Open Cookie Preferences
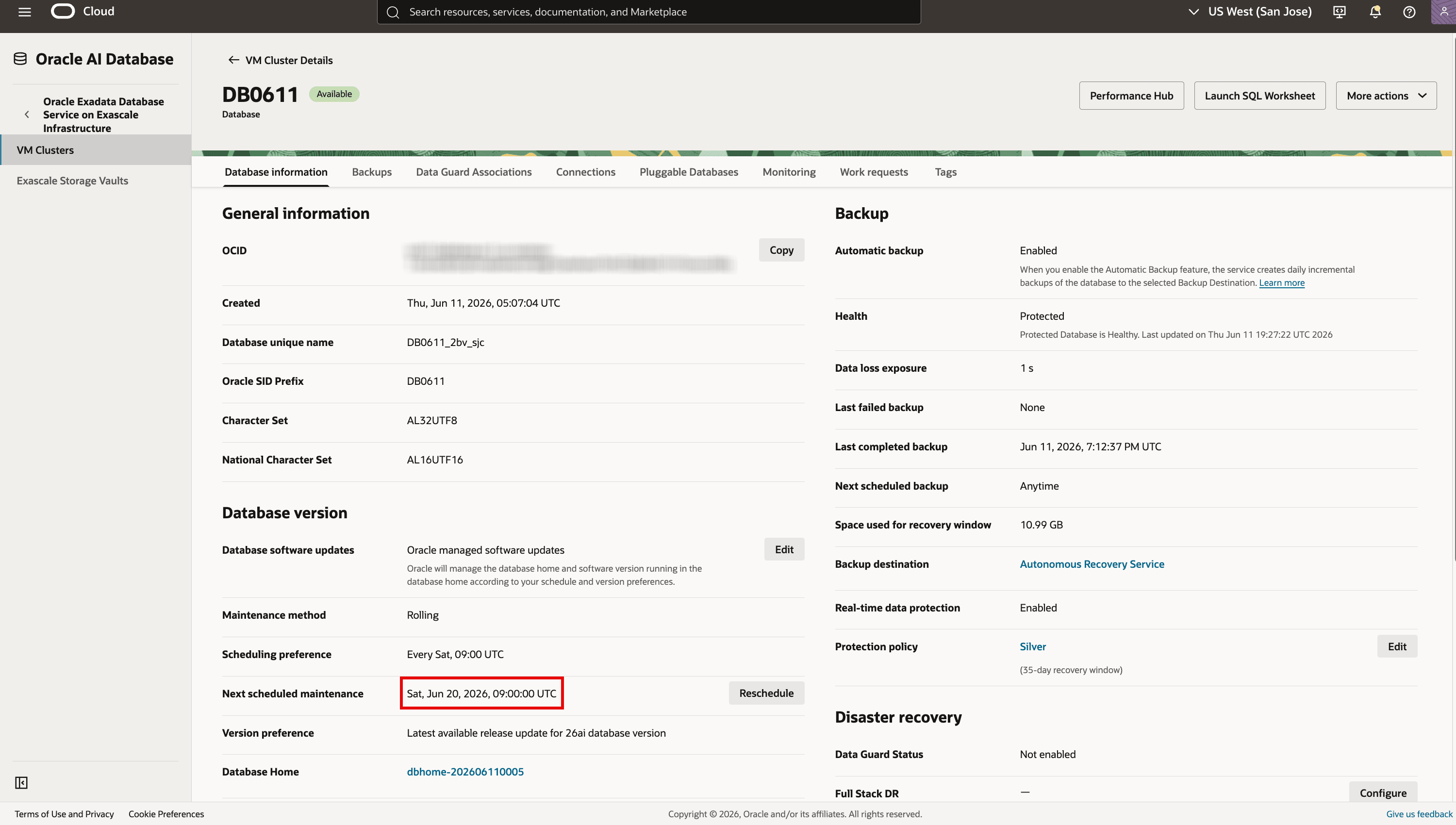Viewport: 1456px width, 825px height. [x=166, y=814]
